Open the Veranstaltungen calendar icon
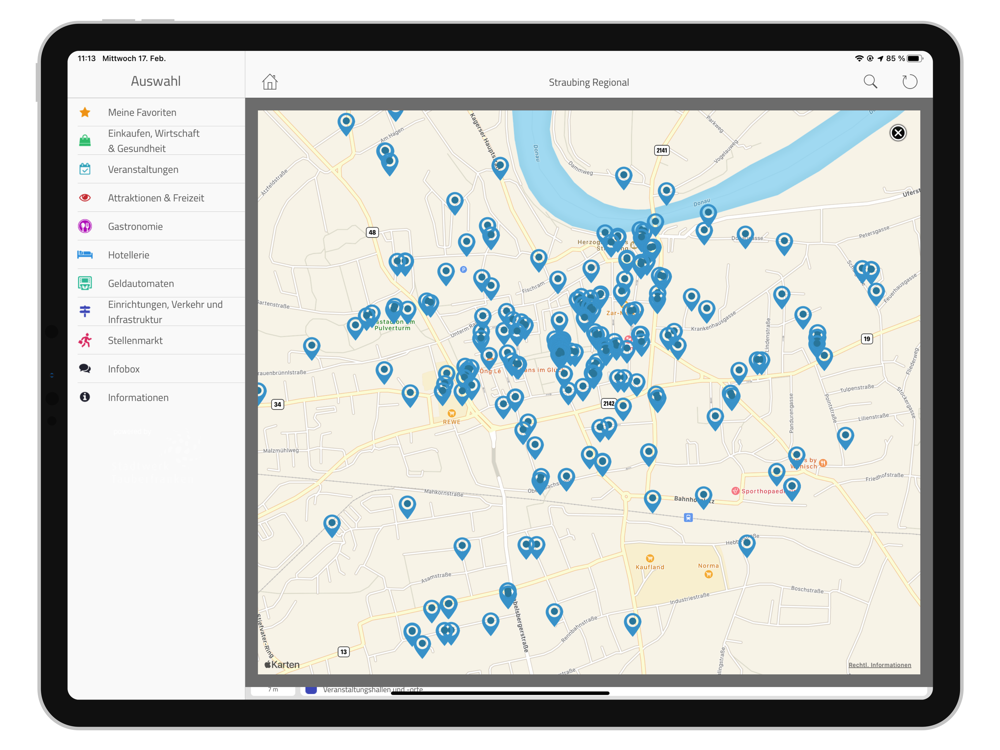 [85, 169]
